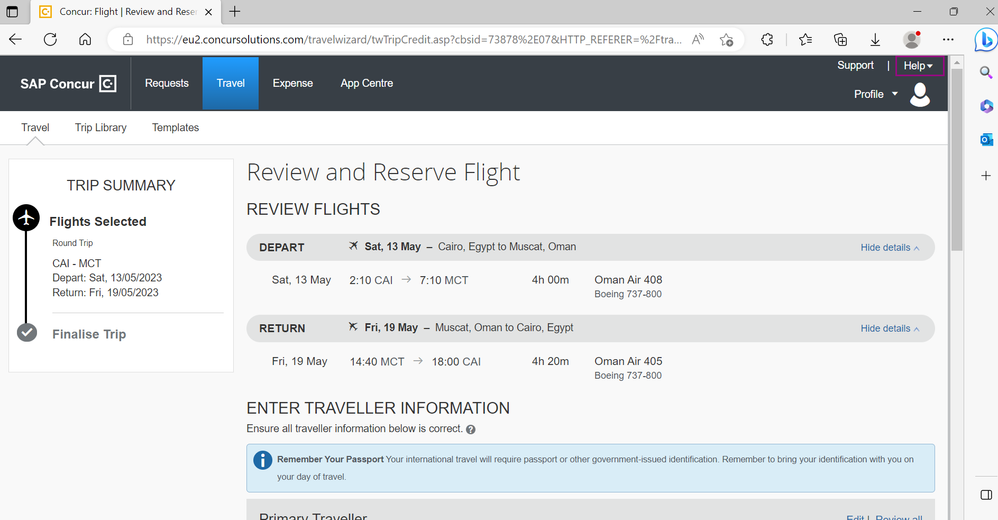
Task: Click the traveller information help question mark
Action: pos(470,430)
